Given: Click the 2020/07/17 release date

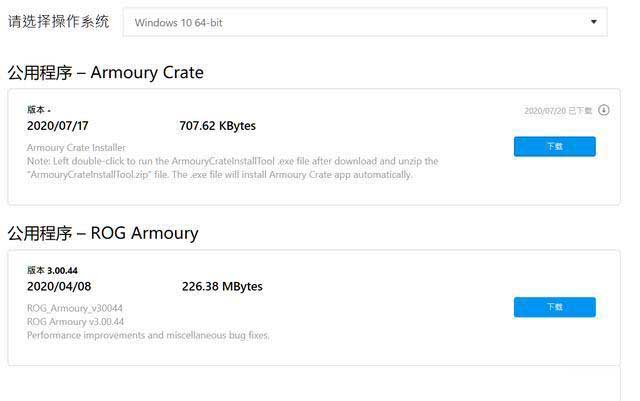Looking at the screenshot, I should click(58, 125).
